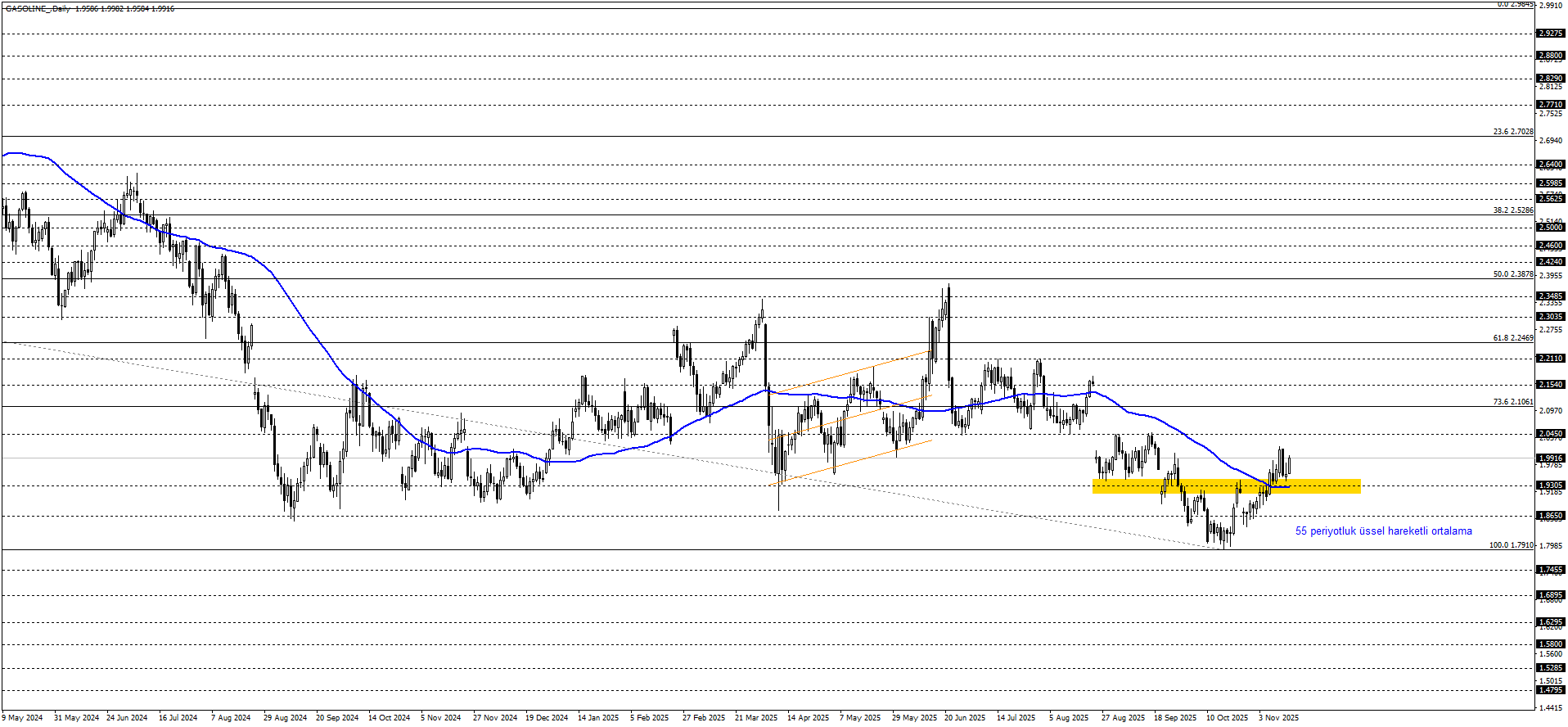Select the 2.2110 price level tag
This screenshot has height=727, width=1568.
click(x=1551, y=359)
